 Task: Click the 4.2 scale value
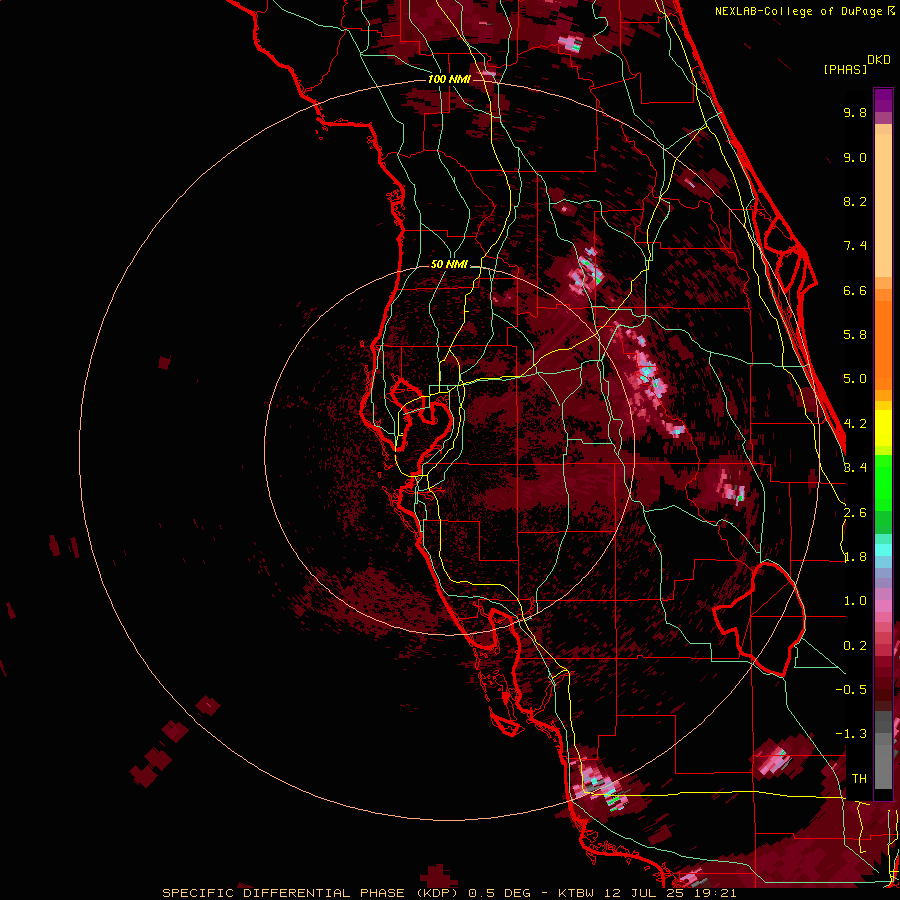click(855, 424)
